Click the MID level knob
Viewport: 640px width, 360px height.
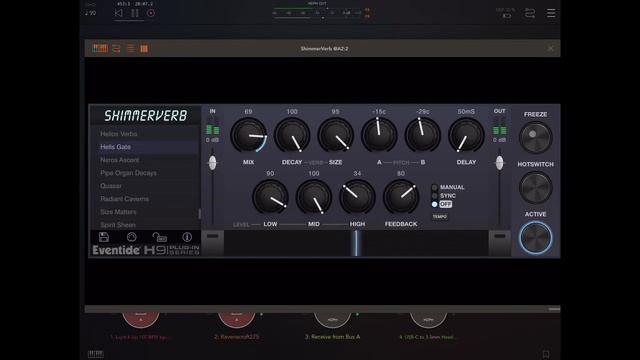tap(313, 197)
